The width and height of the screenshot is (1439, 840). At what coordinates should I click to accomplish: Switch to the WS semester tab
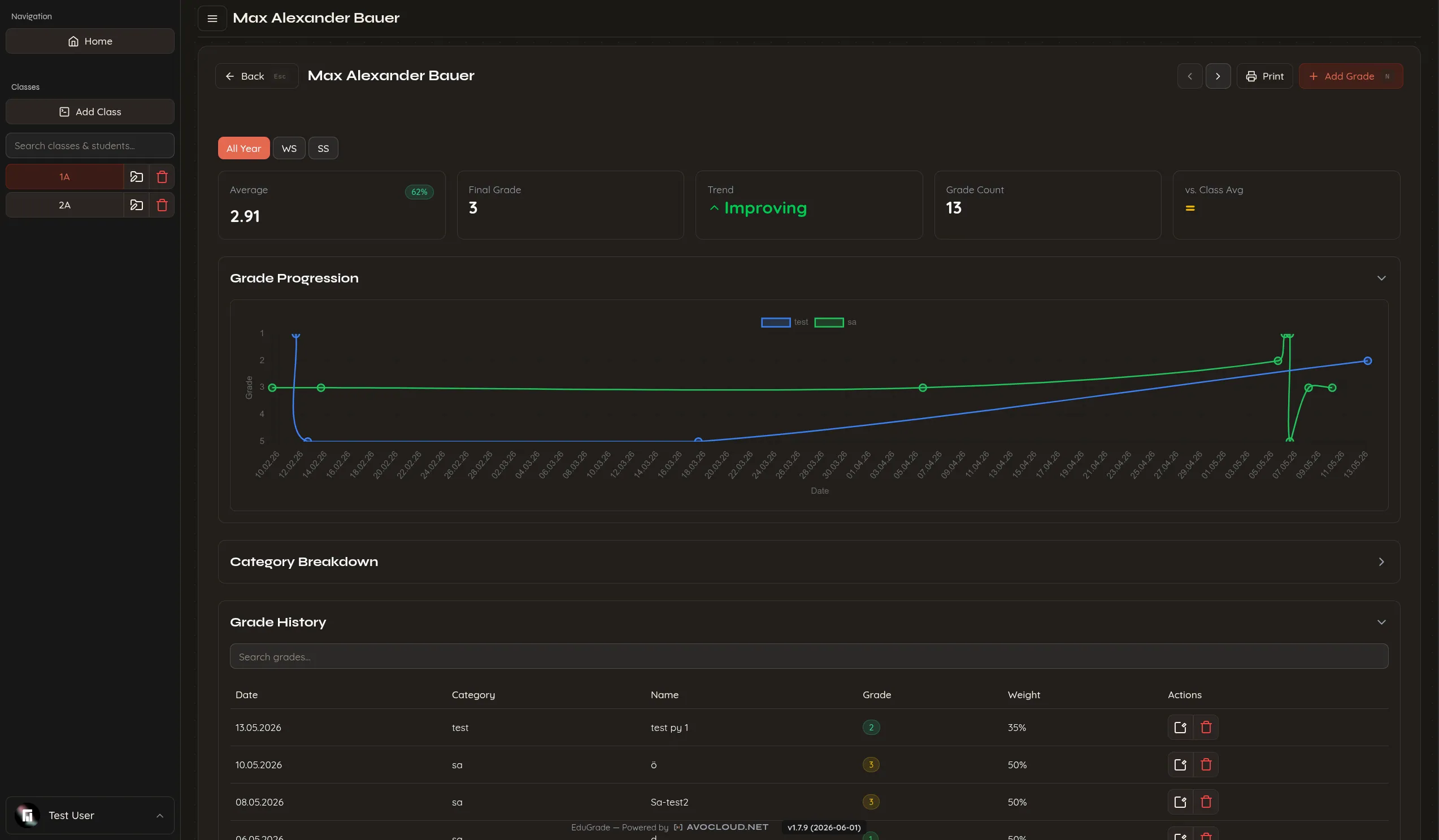(x=289, y=149)
